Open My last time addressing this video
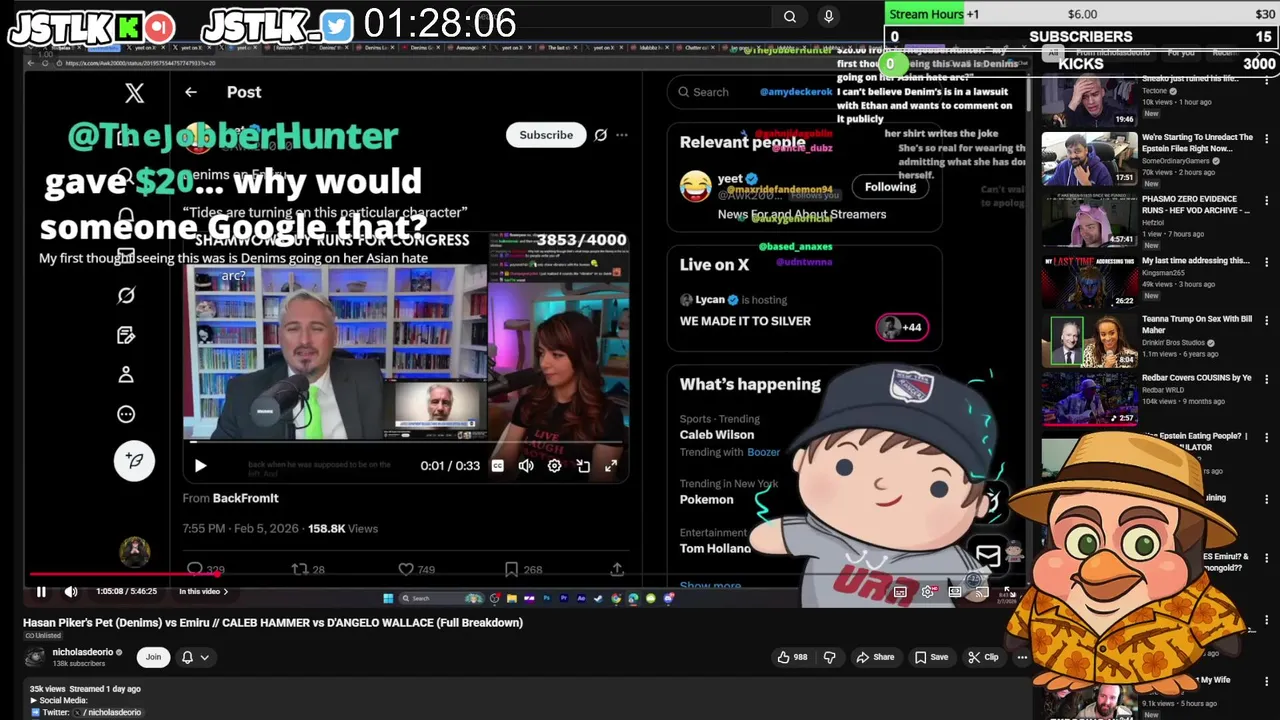The width and height of the screenshot is (1280, 720). (x=1195, y=261)
